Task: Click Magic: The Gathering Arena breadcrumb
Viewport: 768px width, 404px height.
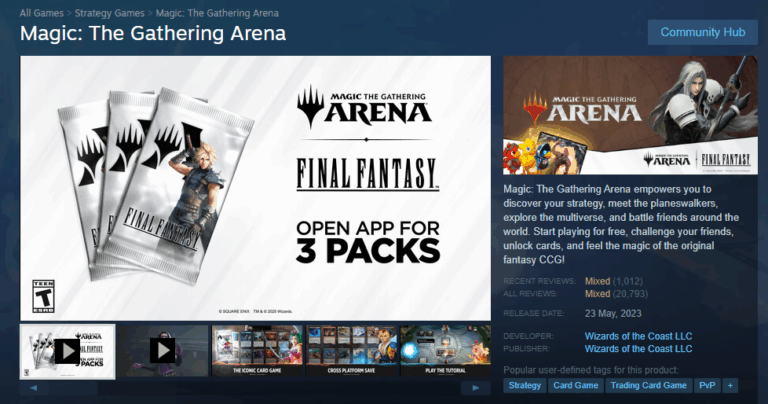Action: (x=217, y=13)
